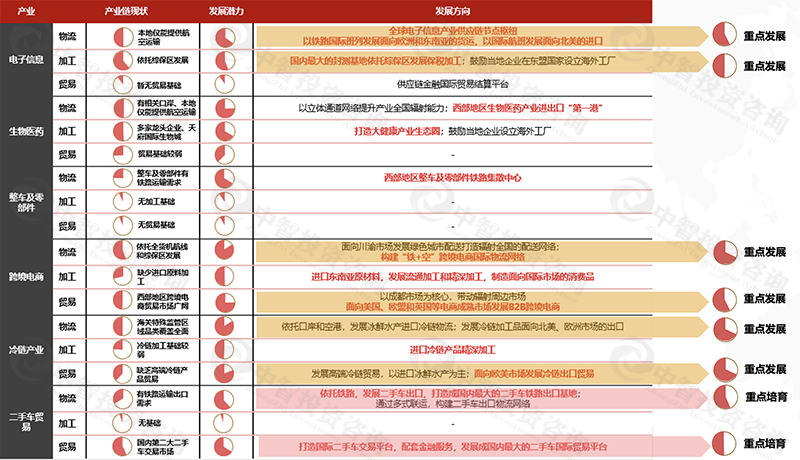Click the text 进口冷链产品精深加工
This screenshot has width=800, height=460.
coord(453,350)
